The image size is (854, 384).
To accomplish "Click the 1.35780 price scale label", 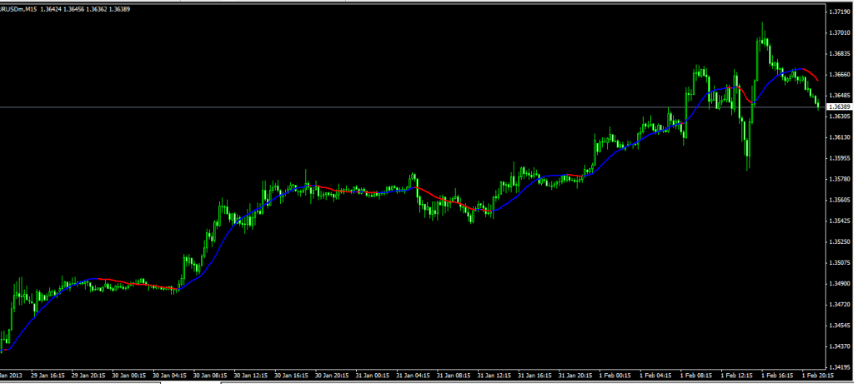I will coord(839,179).
